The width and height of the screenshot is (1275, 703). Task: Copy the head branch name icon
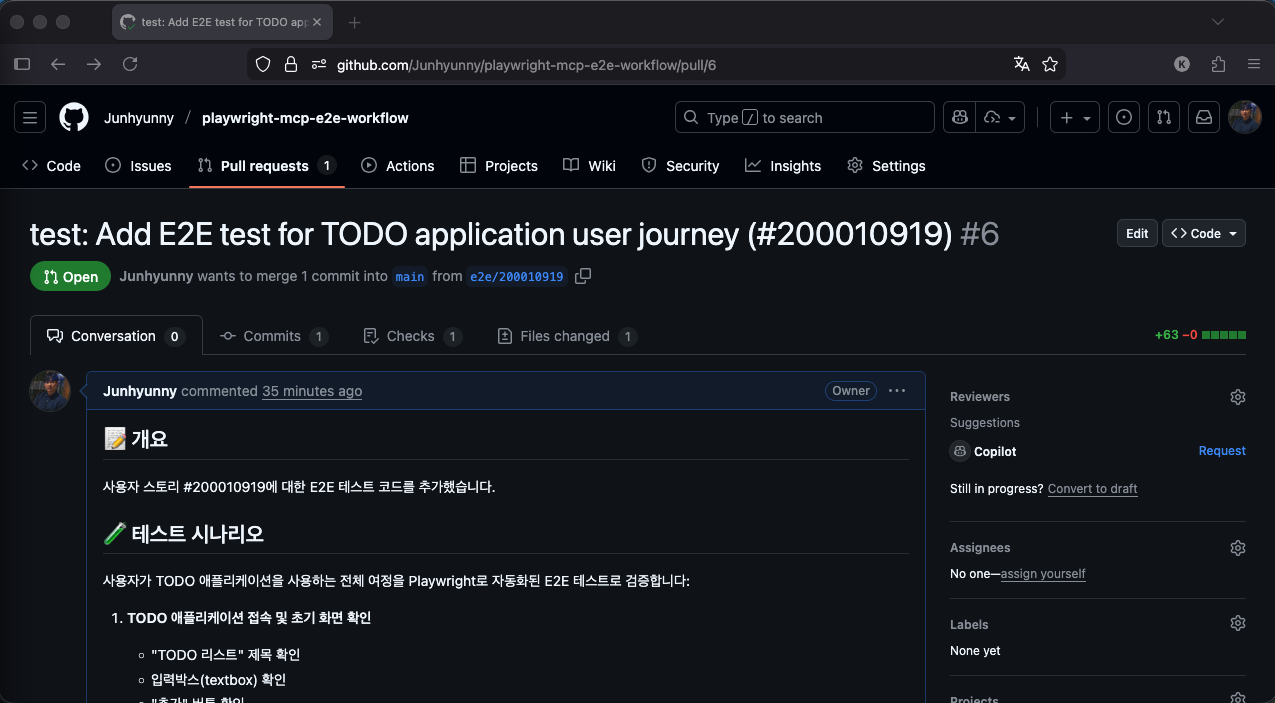(583, 276)
